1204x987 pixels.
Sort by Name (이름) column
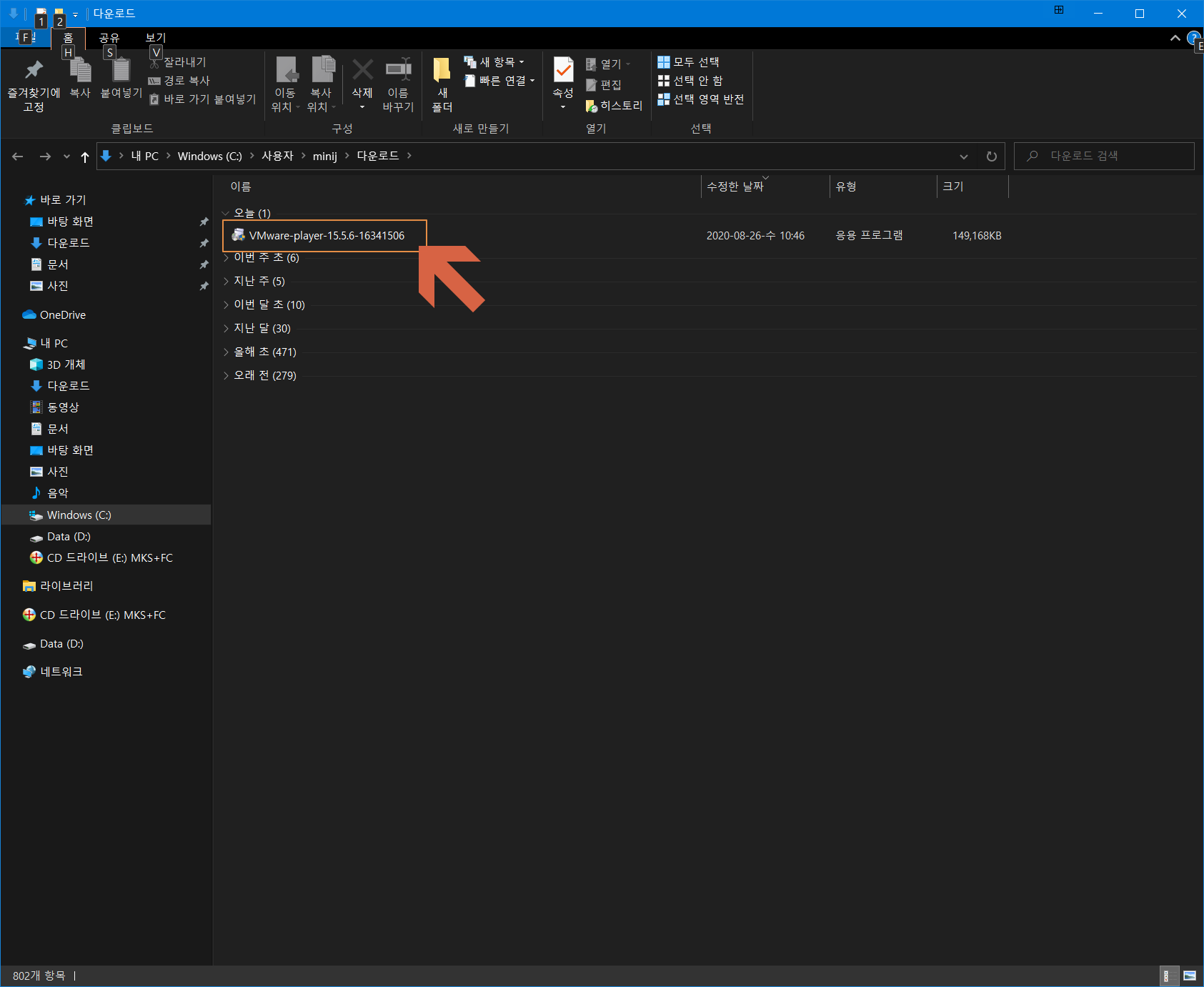[241, 187]
